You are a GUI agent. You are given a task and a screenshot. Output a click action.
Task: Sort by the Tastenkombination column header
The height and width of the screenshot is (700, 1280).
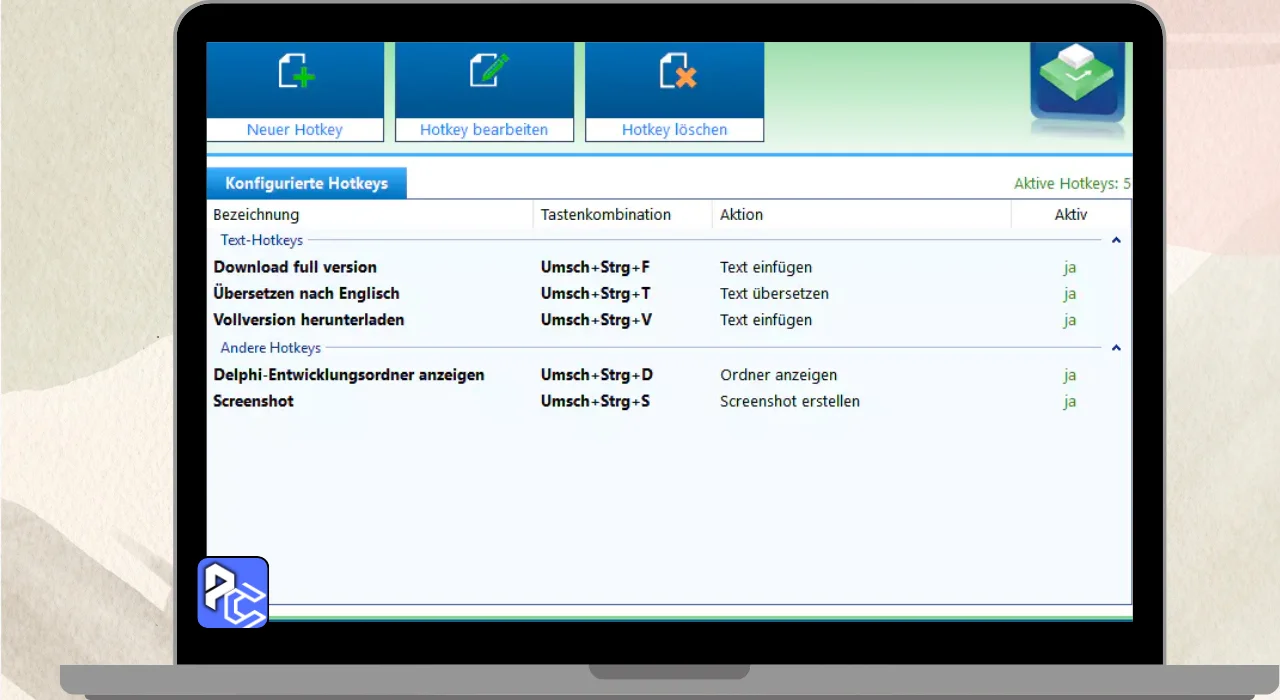(605, 215)
